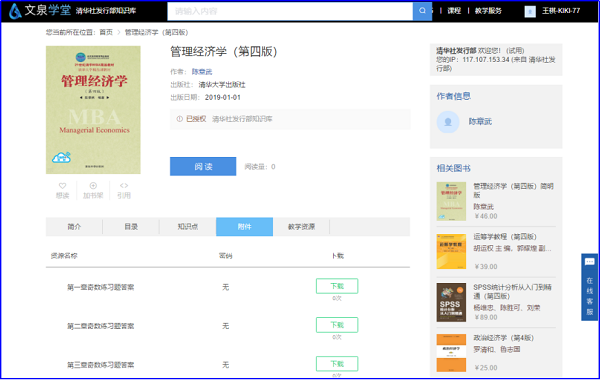Open the 课程 menu item
The image size is (600, 380).
pos(454,11)
